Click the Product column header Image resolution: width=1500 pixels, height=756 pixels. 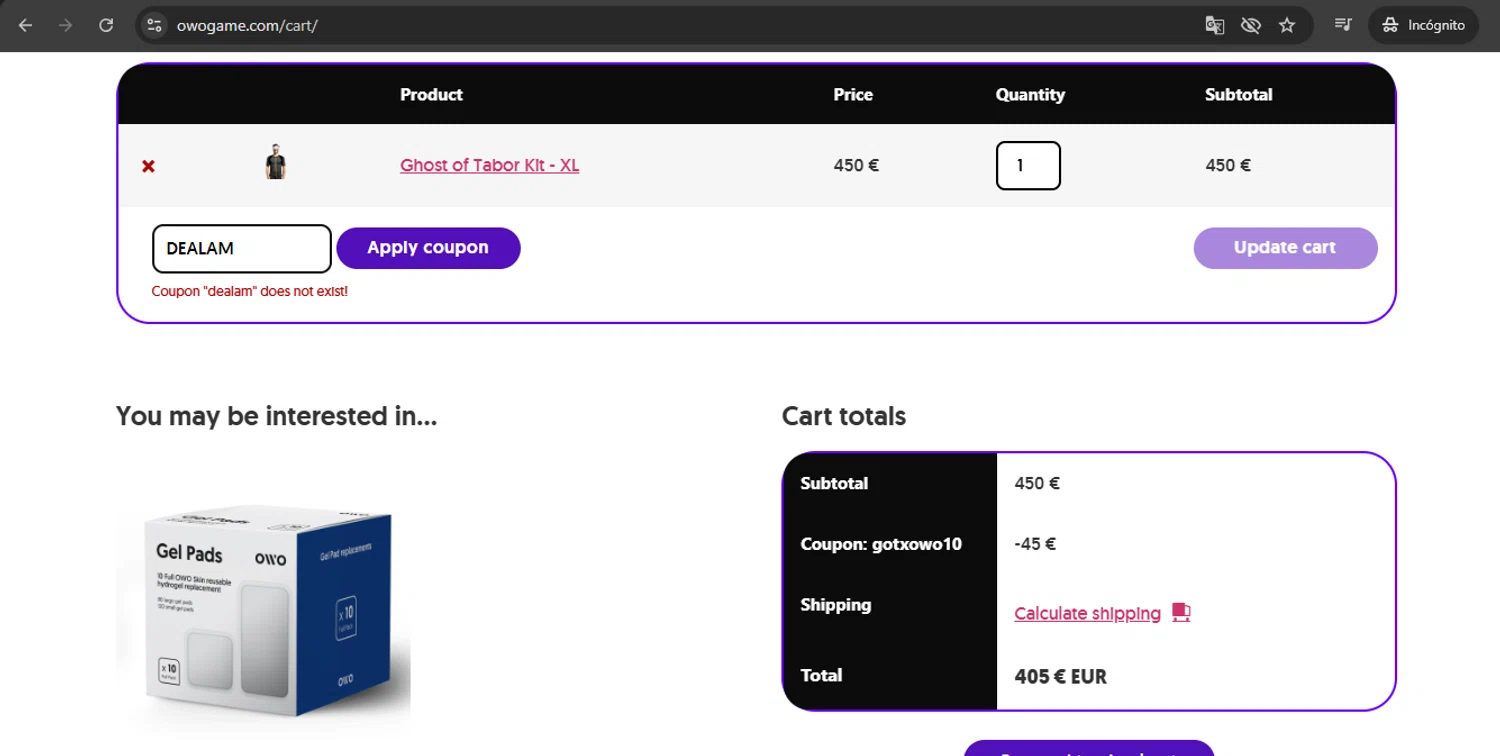431,95
